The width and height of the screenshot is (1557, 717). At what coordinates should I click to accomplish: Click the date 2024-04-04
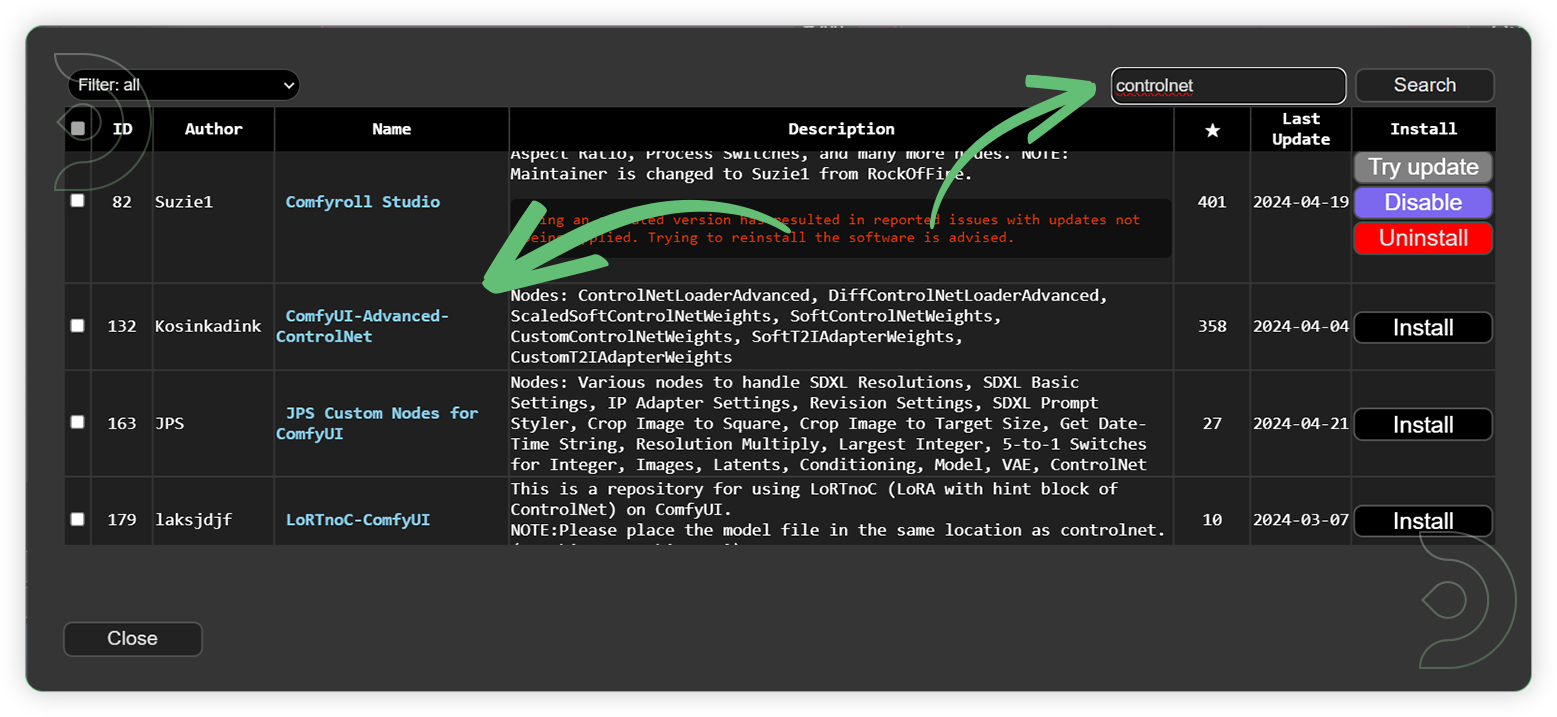pos(1301,326)
